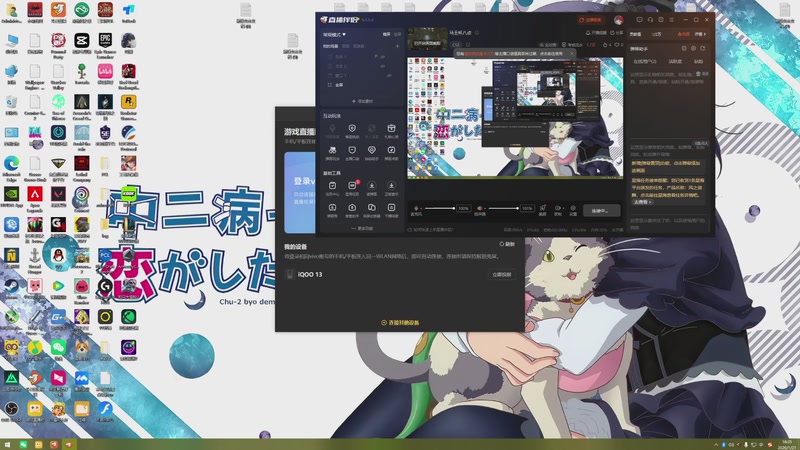Click first download-arrow base tool

[371, 188]
